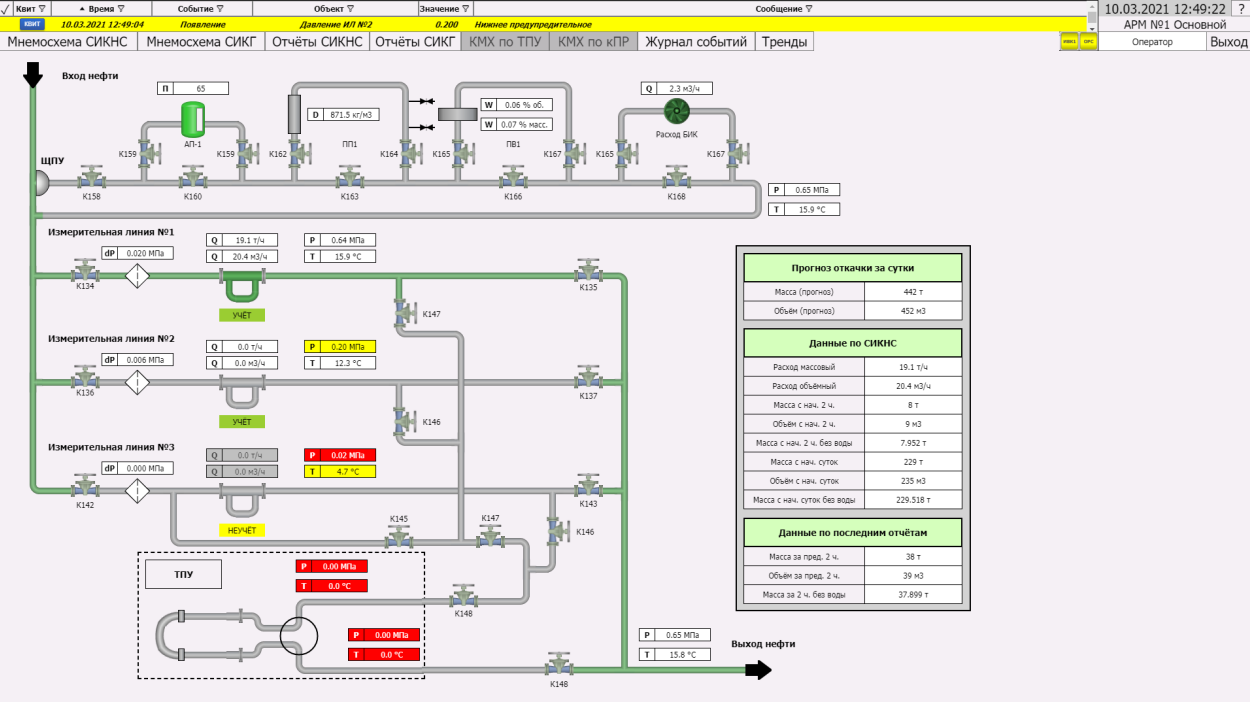Click valve K142 on measuring line №3
This screenshot has width=1250, height=702.
85,487
